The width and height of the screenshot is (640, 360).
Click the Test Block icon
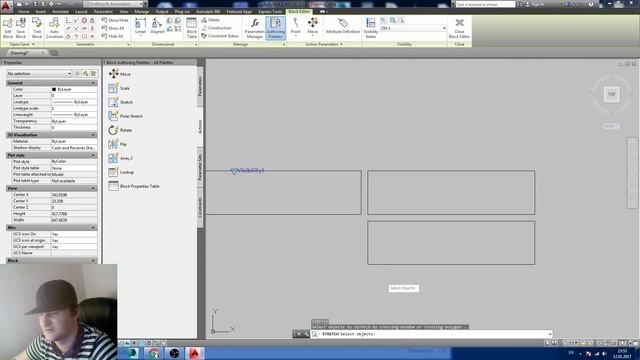coord(37,28)
